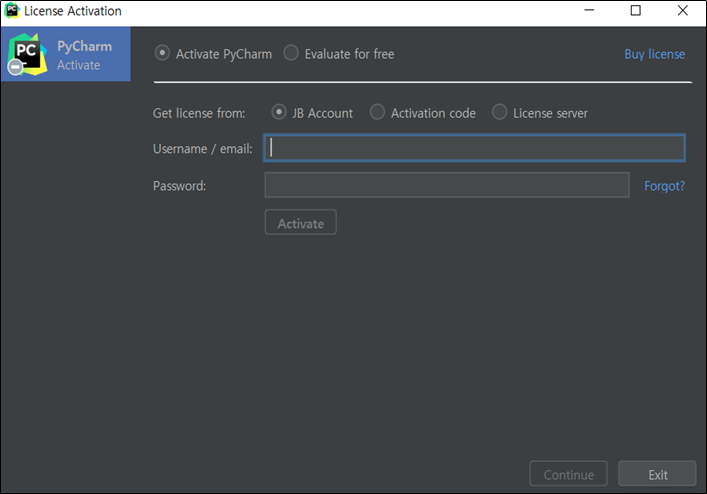Click the 'Get license from:' label

click(199, 113)
